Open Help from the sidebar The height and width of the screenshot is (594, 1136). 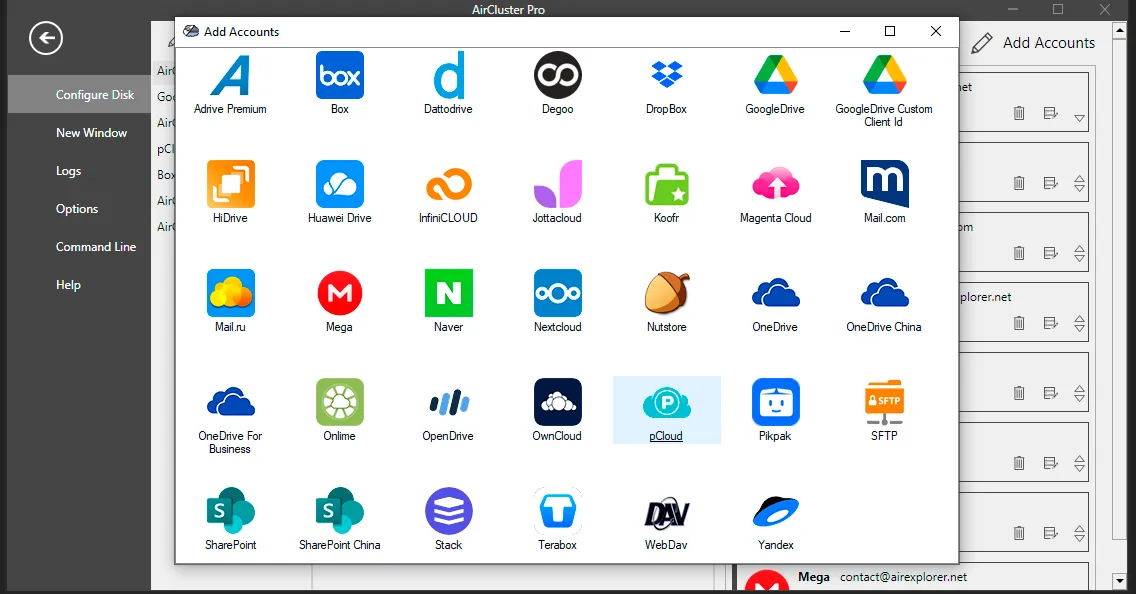click(x=68, y=285)
